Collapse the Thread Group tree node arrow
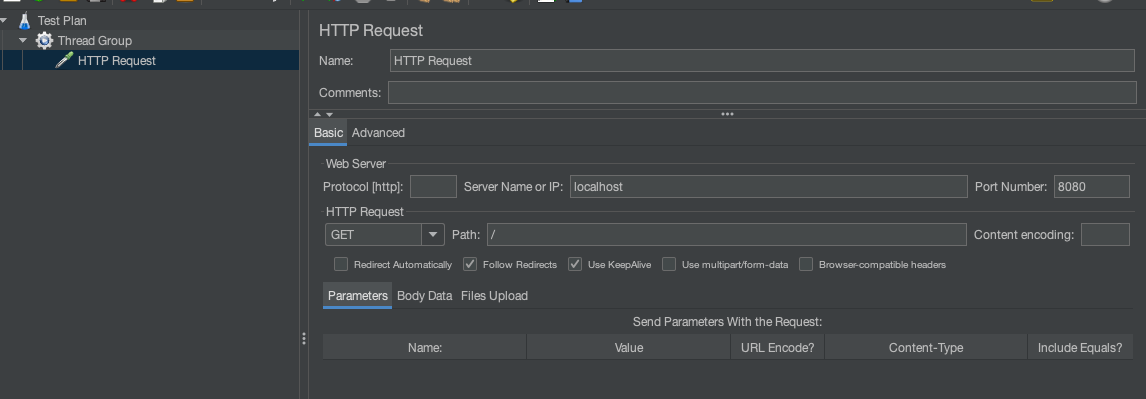This screenshot has height=399, width=1146. click(x=23, y=40)
